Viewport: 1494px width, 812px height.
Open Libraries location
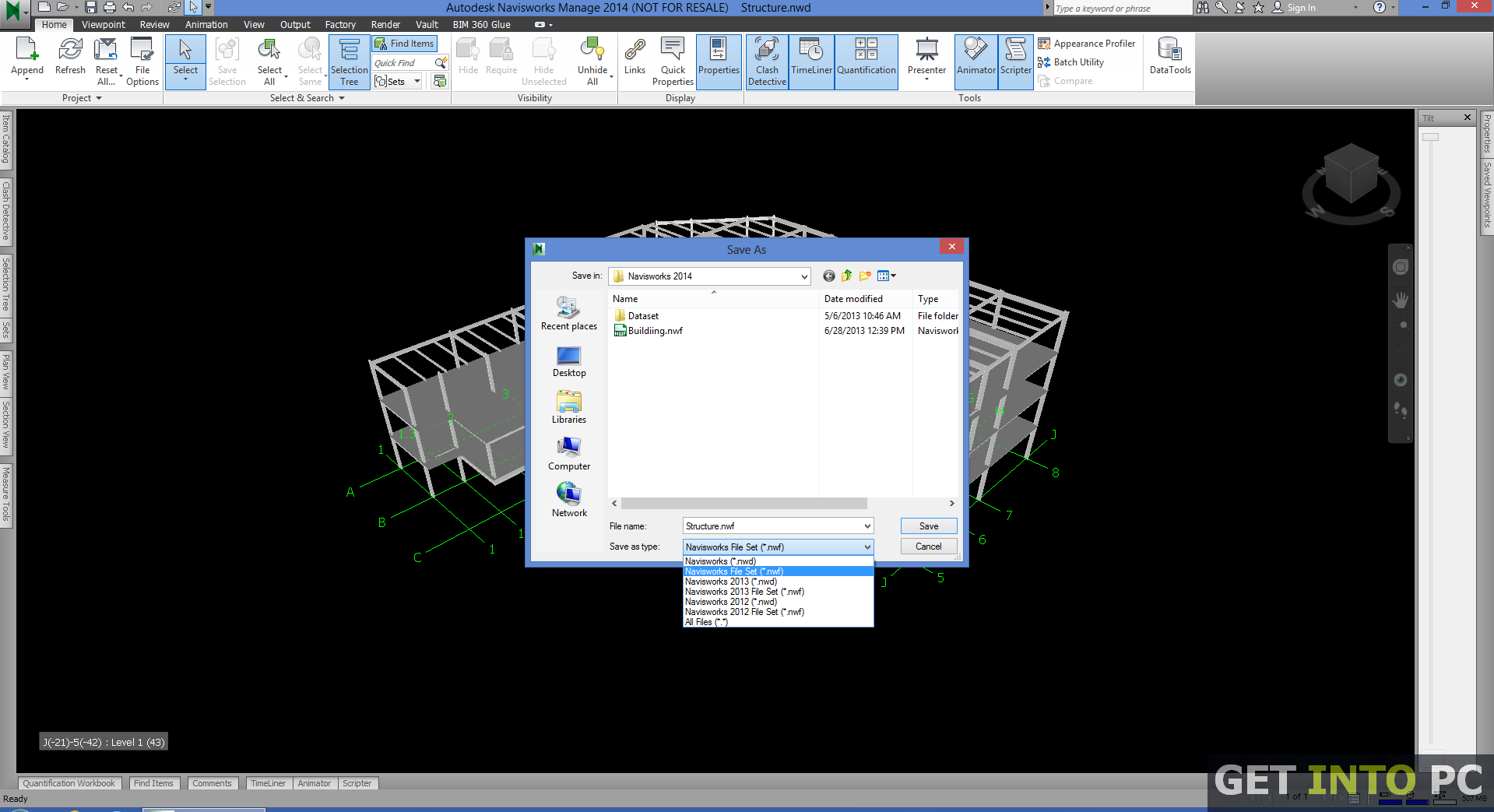point(569,407)
